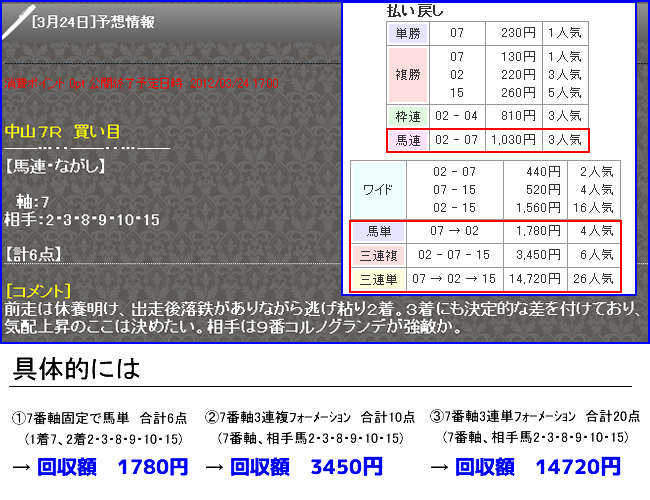Click the white pen icon beside the header
Image resolution: width=650 pixels, height=500 pixels.
coord(17,23)
